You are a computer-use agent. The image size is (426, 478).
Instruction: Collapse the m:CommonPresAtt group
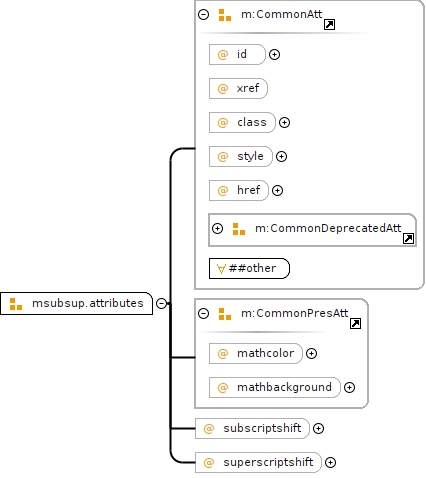click(x=203, y=313)
